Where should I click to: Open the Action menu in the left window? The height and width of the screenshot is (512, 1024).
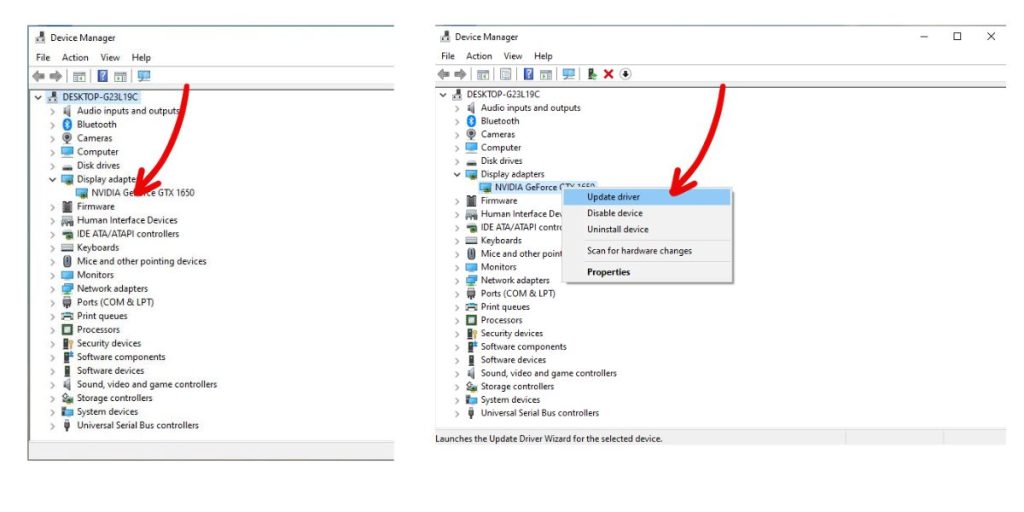coord(75,57)
